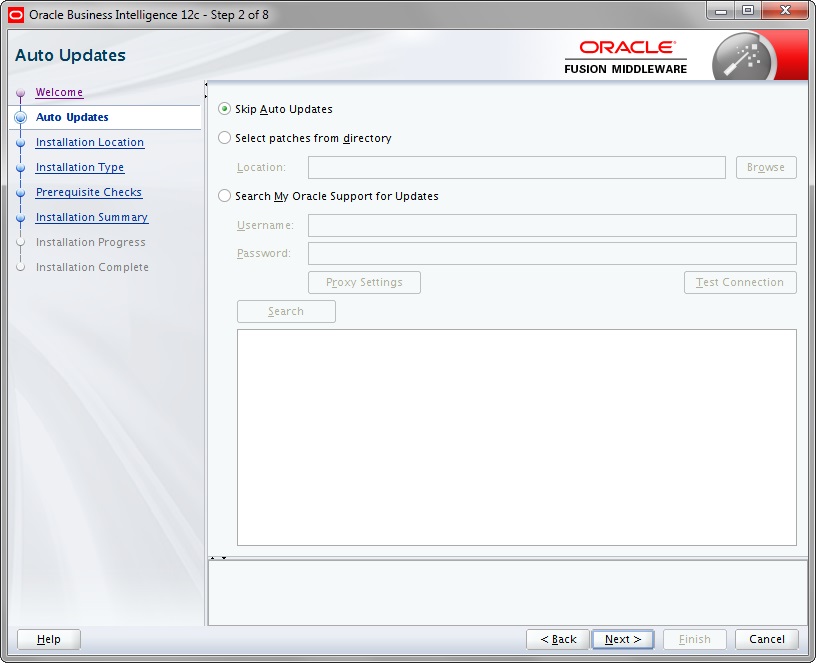
Task: Click the Installation Location step bullet
Action: [20, 143]
